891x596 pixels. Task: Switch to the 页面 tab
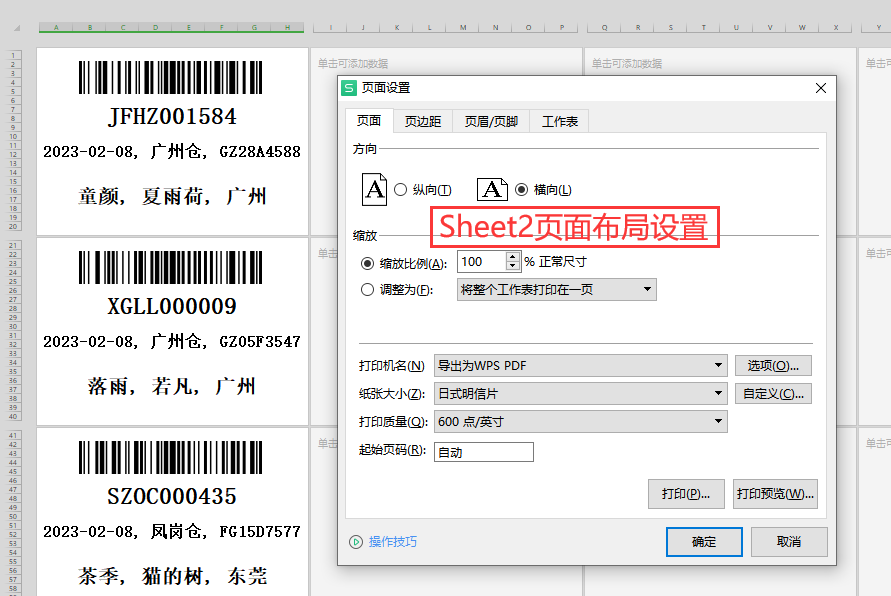(x=369, y=121)
